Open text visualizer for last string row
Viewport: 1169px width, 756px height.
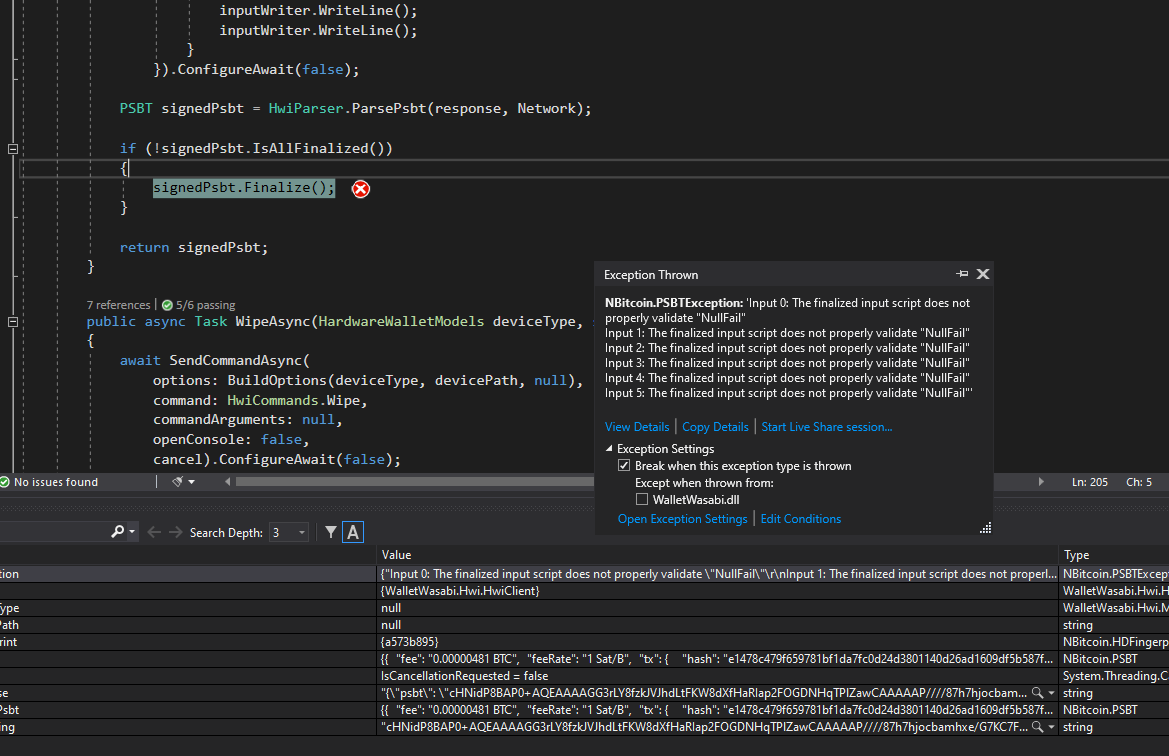pyautogui.click(x=1037, y=727)
